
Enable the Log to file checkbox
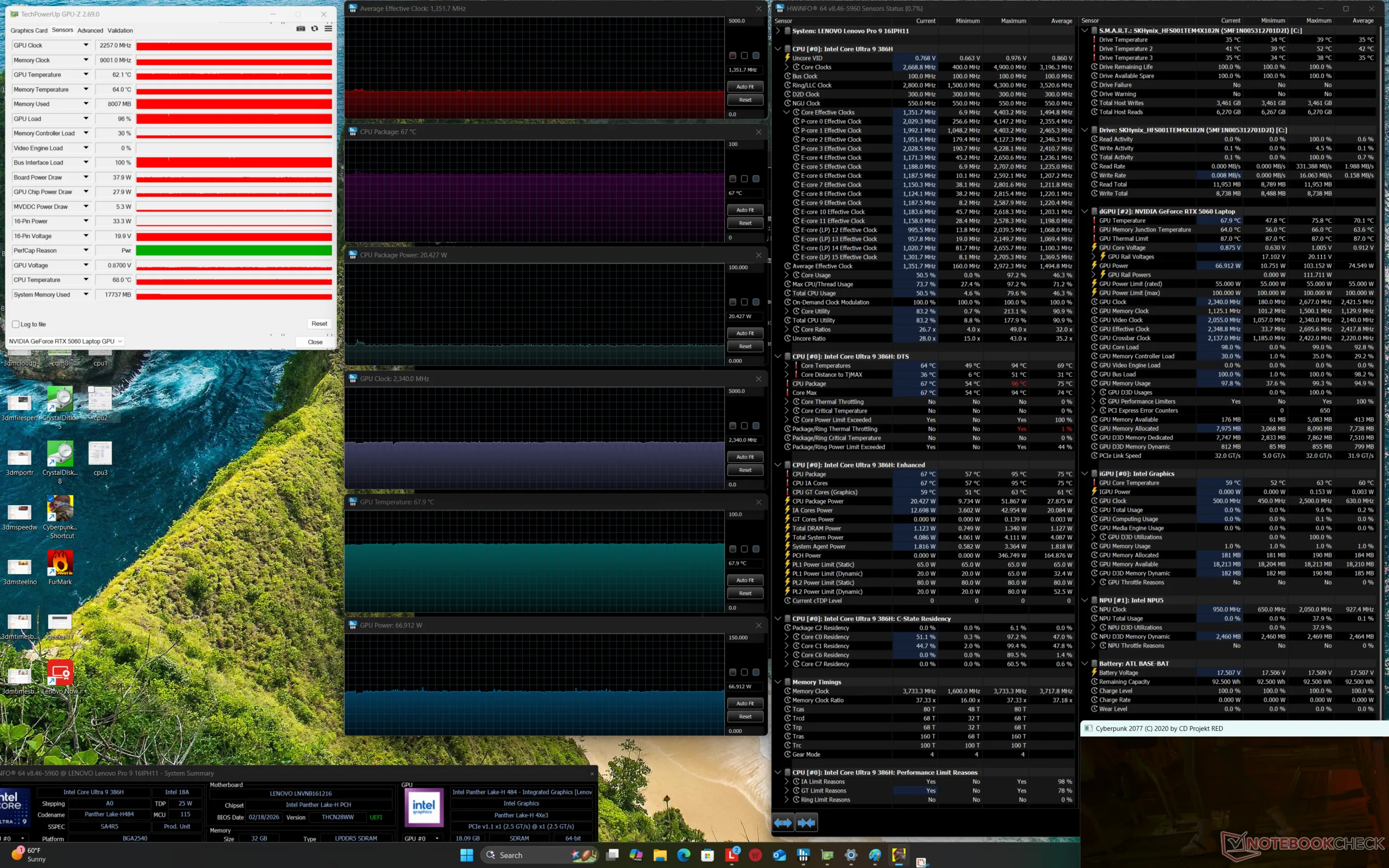pyautogui.click(x=16, y=324)
